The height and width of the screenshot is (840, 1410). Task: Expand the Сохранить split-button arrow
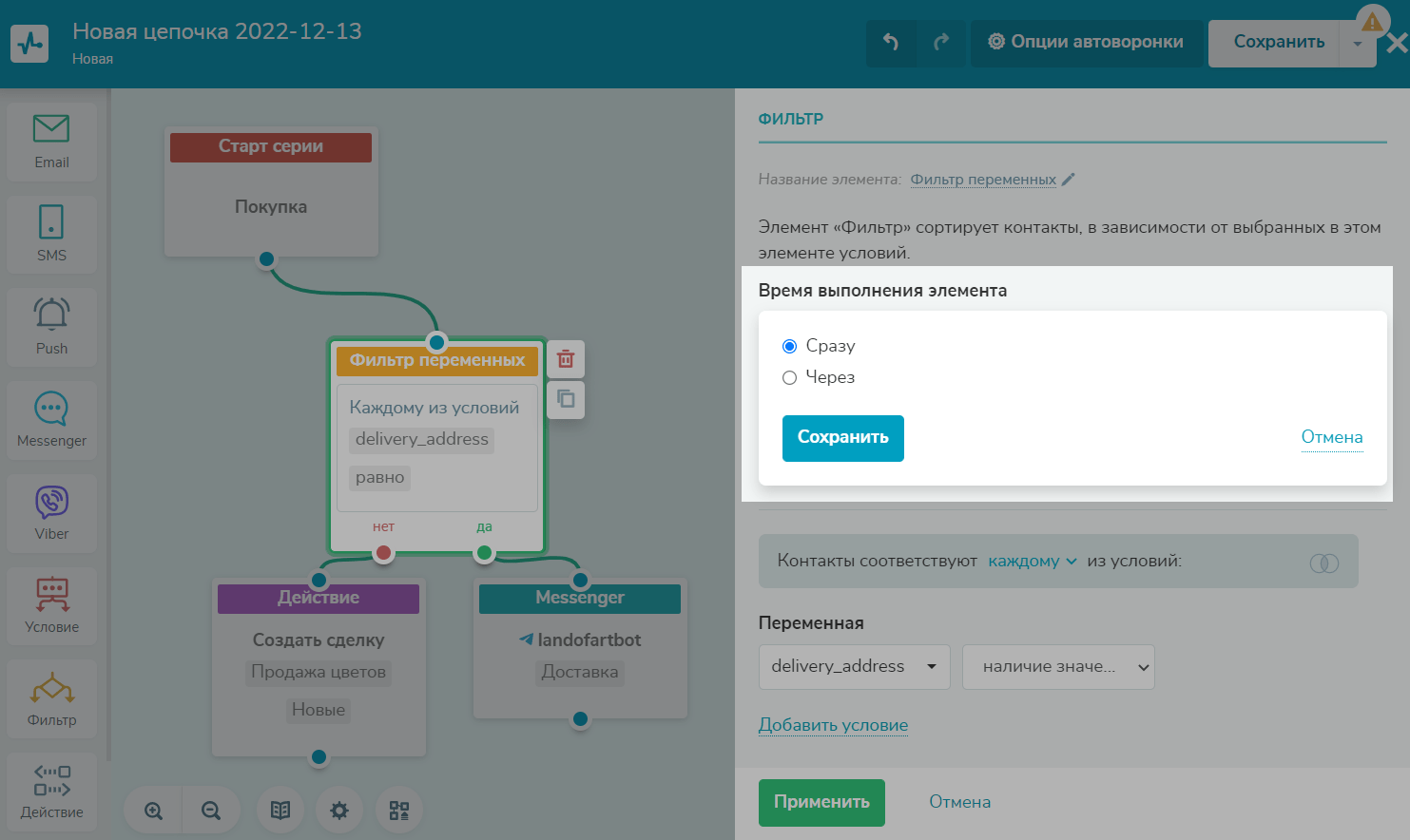(1358, 44)
